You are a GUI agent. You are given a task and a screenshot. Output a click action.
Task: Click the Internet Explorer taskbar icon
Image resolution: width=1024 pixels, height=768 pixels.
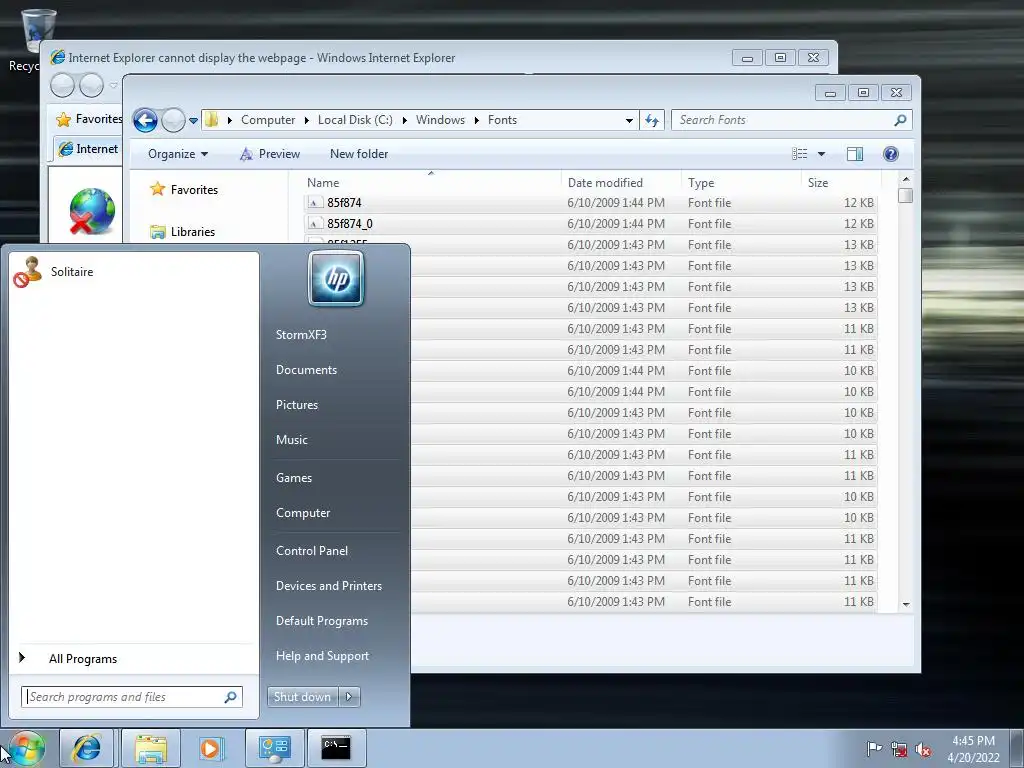[86, 748]
